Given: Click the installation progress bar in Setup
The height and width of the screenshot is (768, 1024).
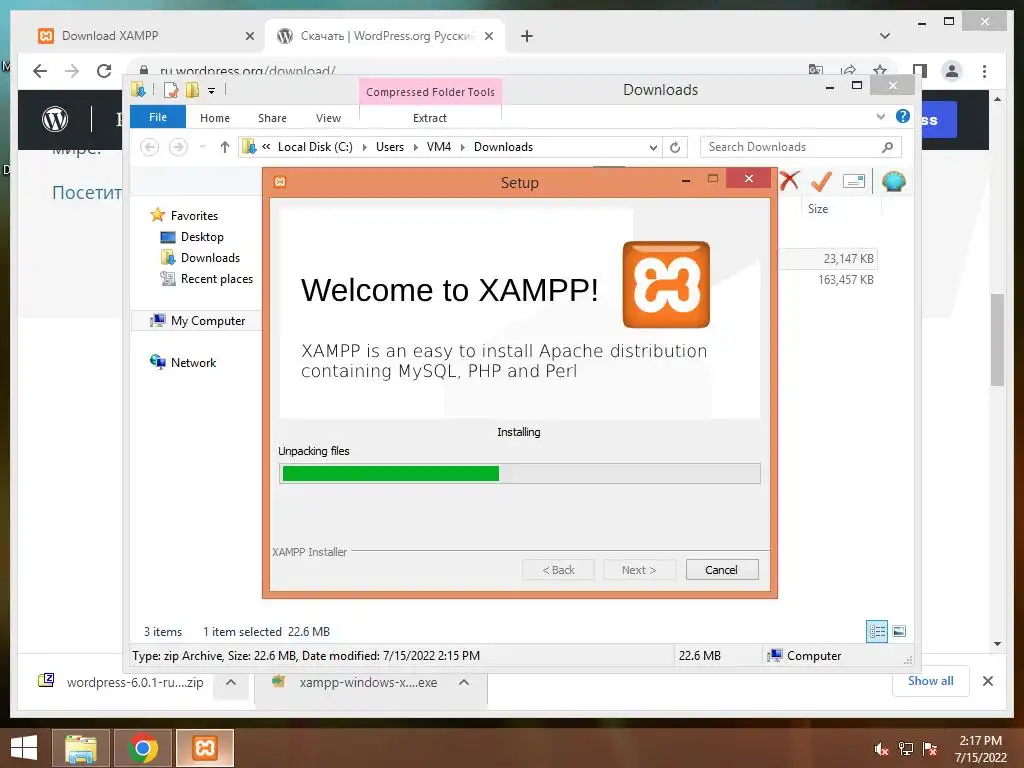Looking at the screenshot, I should (x=519, y=473).
